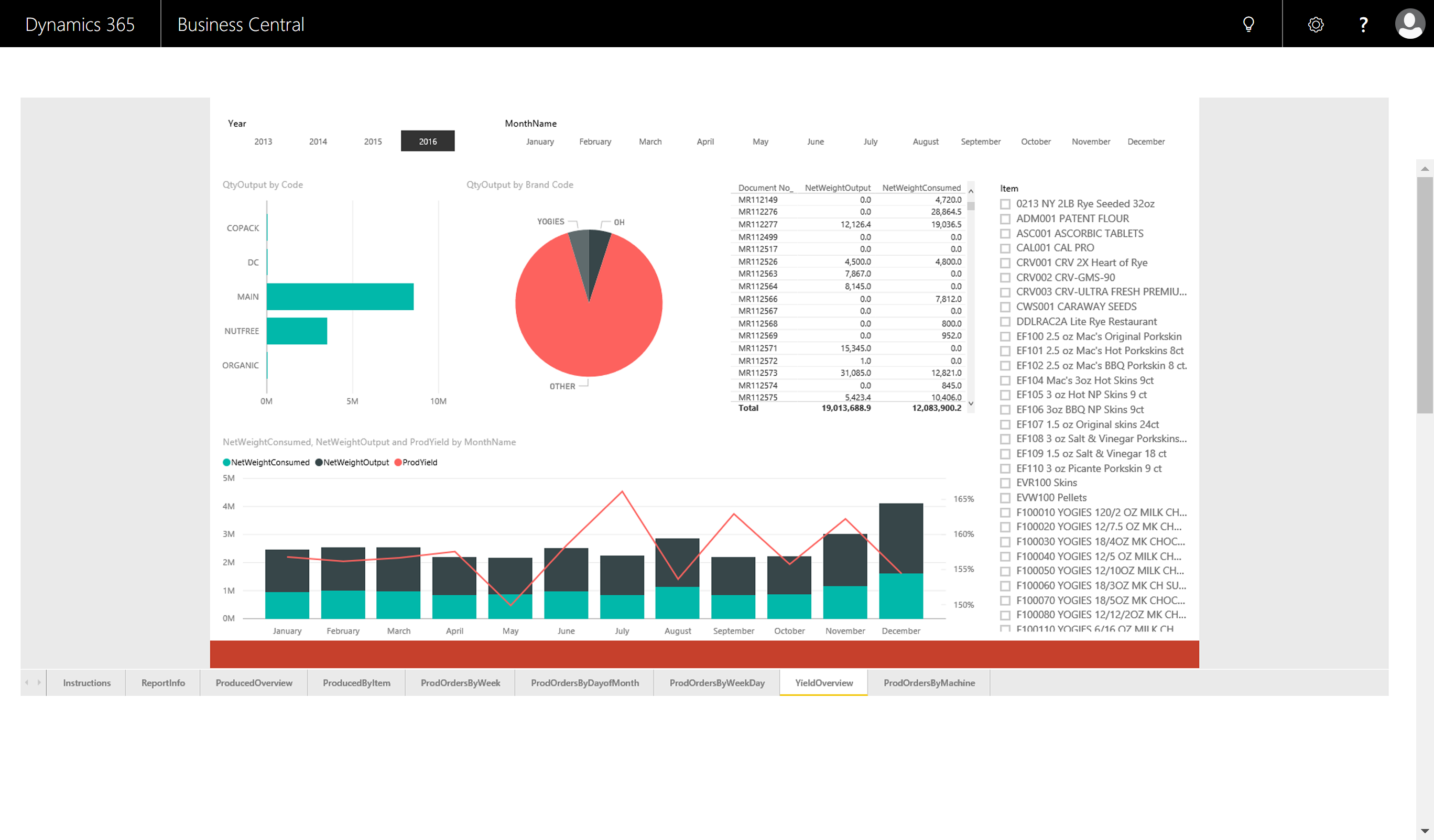This screenshot has height=840, width=1434.
Task: Click the MAIN bar in chart
Action: [340, 297]
